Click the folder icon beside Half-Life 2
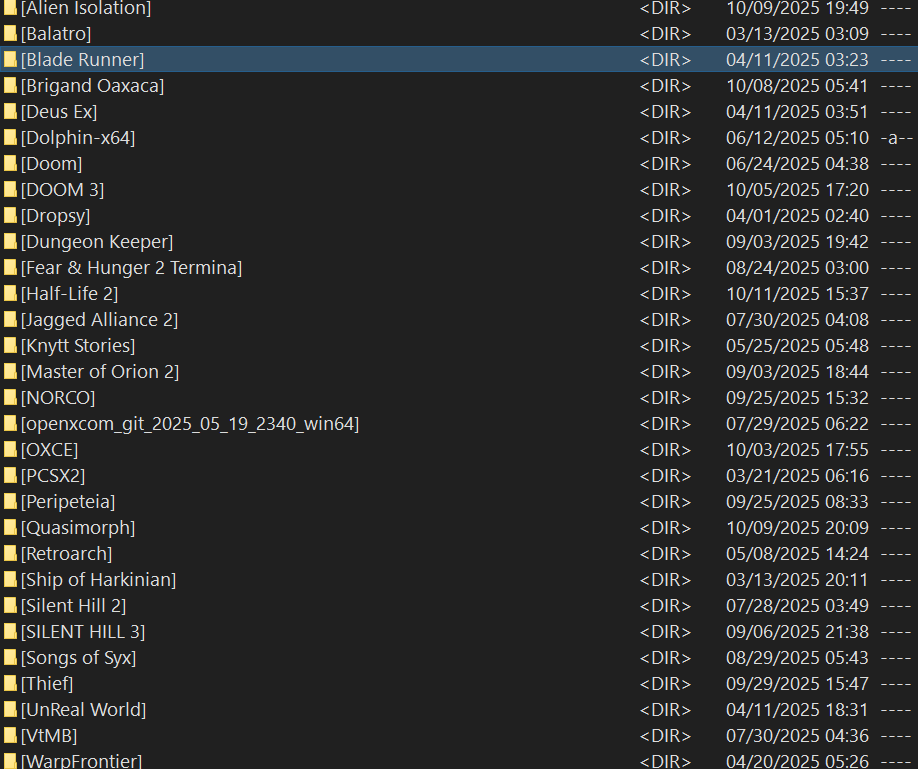 click(x=10, y=293)
